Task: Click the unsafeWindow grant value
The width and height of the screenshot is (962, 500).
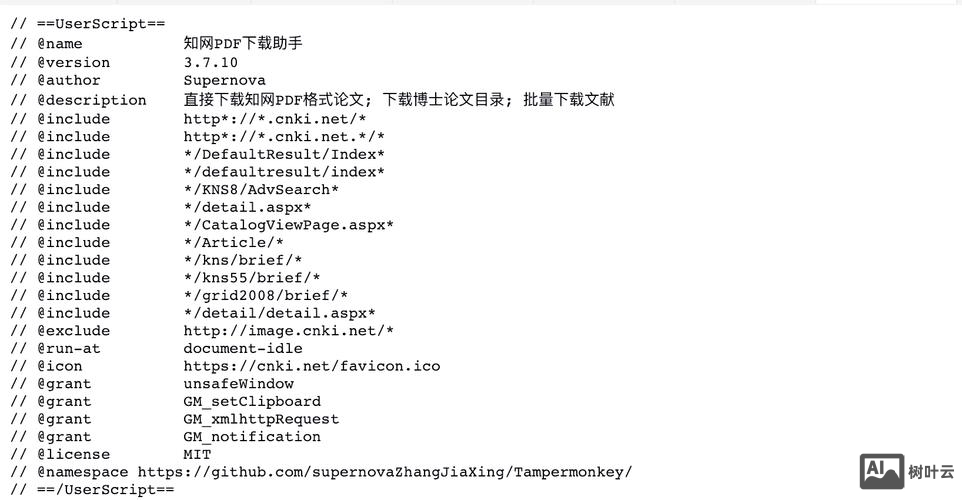Action: 239,384
